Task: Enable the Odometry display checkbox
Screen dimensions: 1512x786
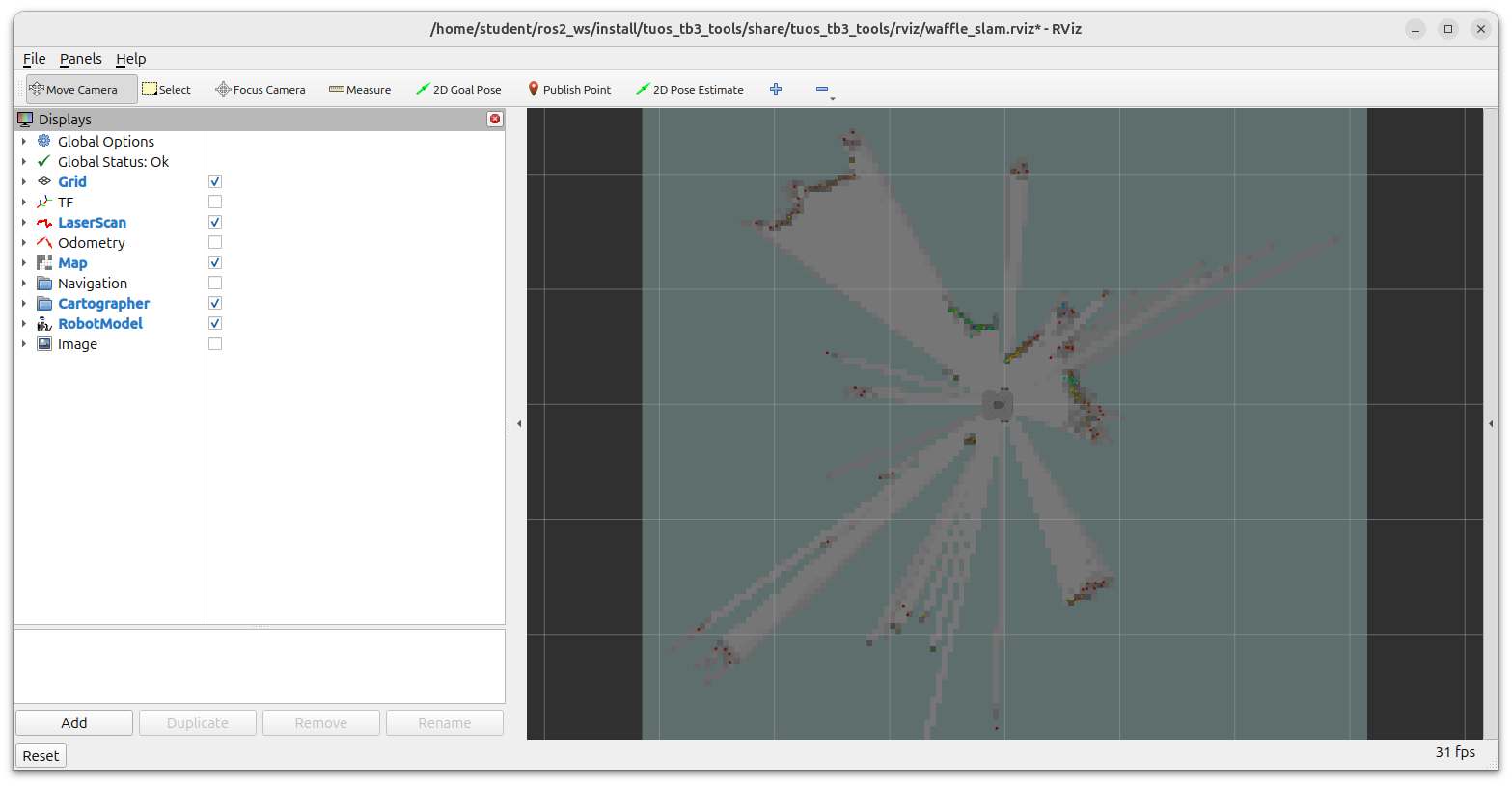Action: 215,242
